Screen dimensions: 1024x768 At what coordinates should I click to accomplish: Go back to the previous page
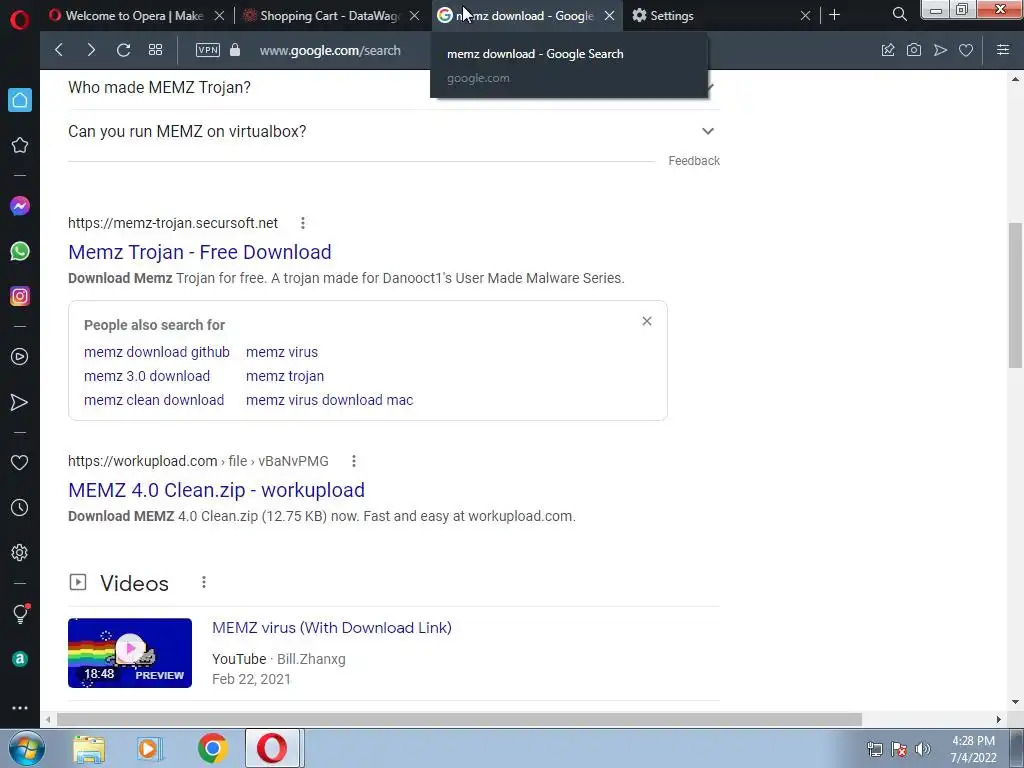[59, 50]
